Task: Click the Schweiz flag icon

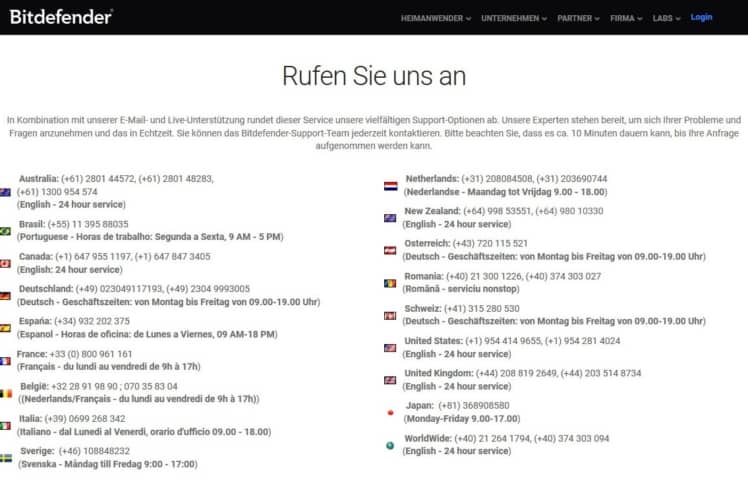Action: coord(390,315)
